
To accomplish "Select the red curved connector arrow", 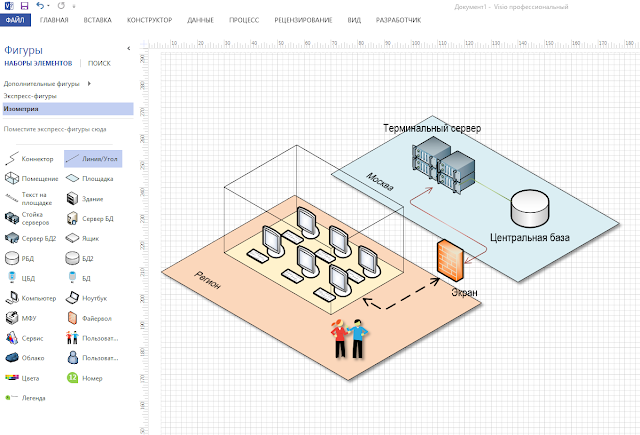I will click(448, 225).
